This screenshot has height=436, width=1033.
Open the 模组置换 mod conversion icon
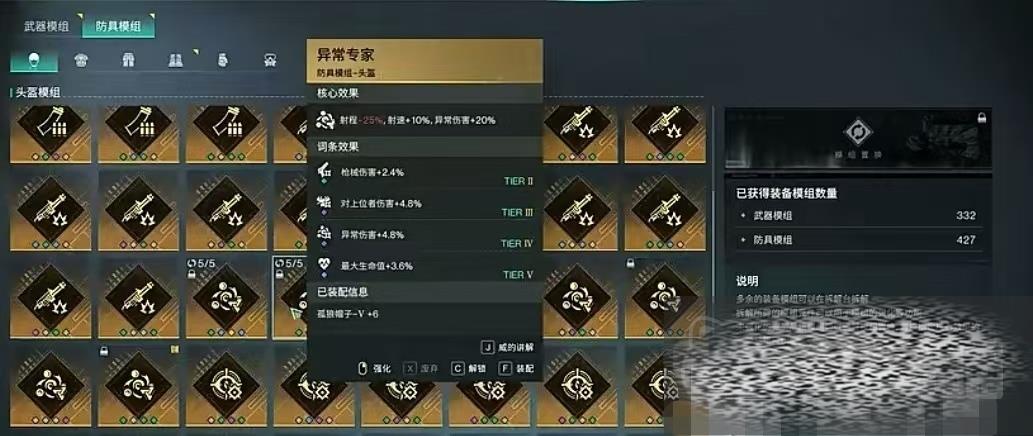tap(858, 132)
